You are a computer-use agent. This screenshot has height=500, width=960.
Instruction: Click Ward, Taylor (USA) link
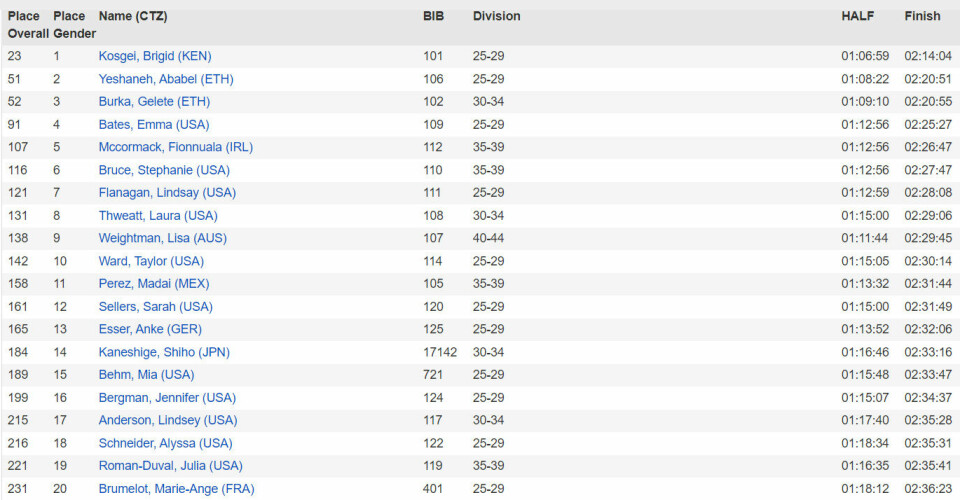point(151,261)
